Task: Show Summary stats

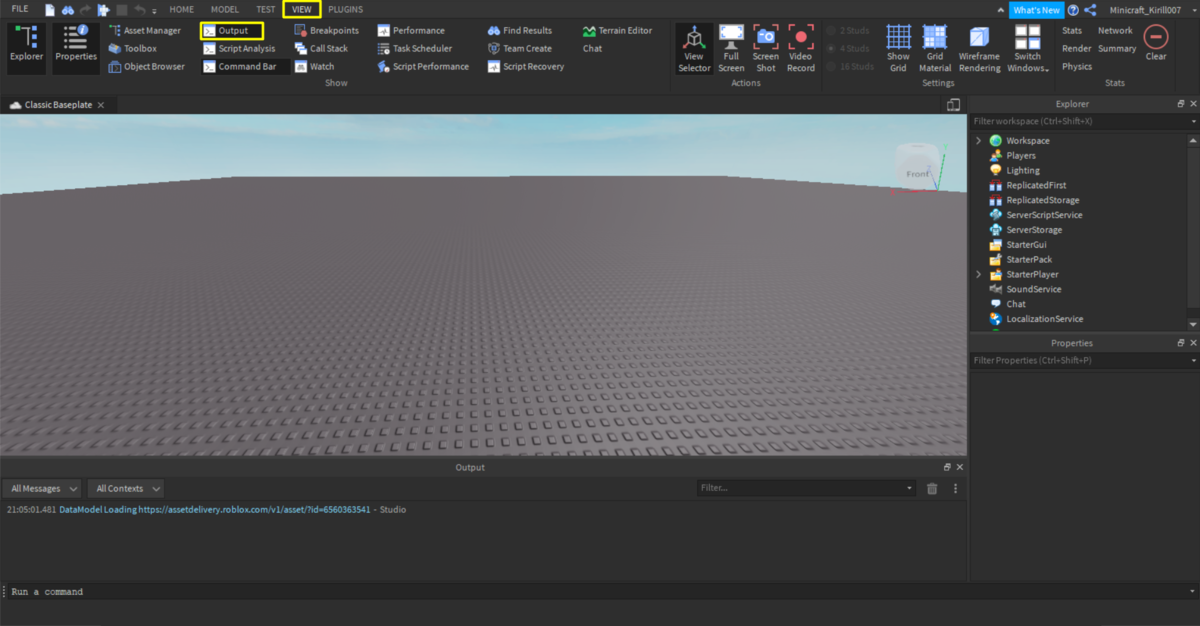Action: [1117, 49]
